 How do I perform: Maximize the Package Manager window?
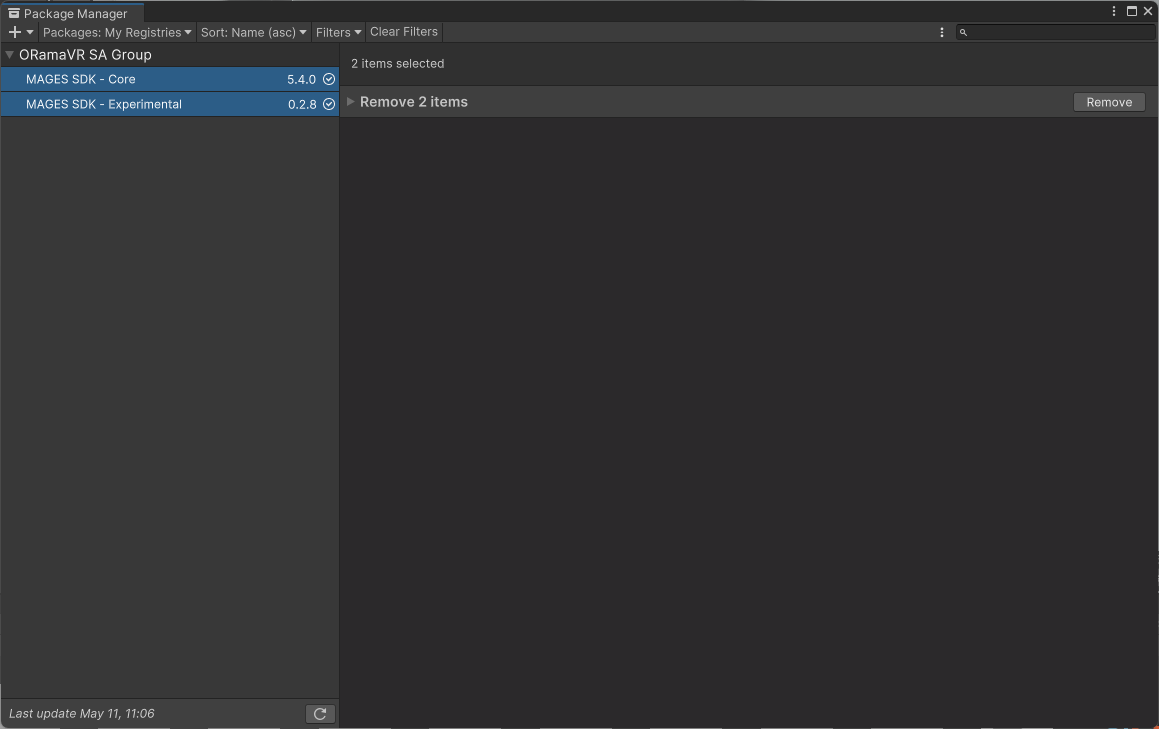1132,11
